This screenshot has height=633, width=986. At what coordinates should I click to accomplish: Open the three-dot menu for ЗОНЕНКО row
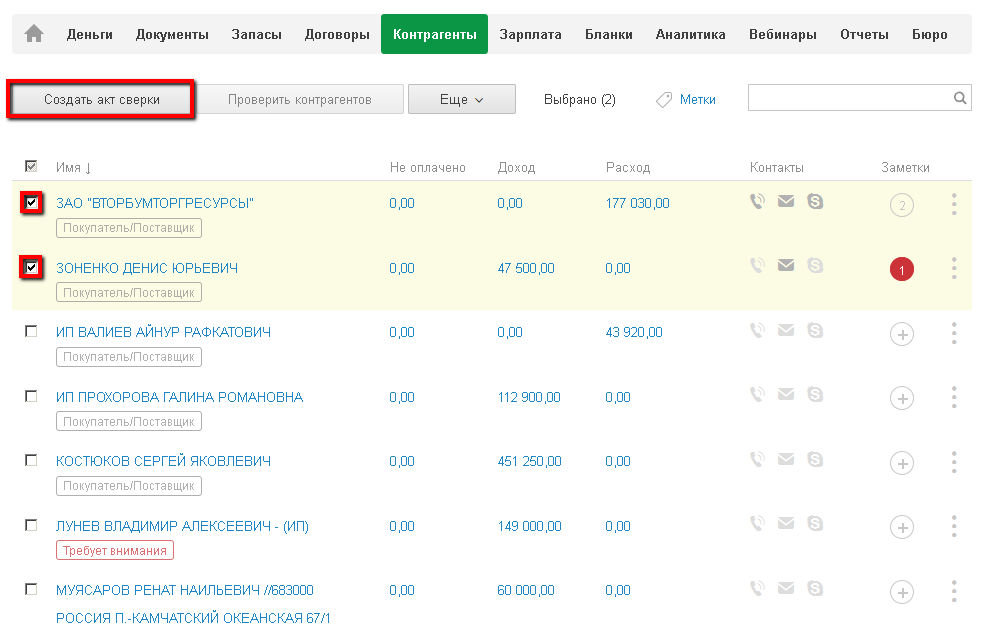point(954,269)
